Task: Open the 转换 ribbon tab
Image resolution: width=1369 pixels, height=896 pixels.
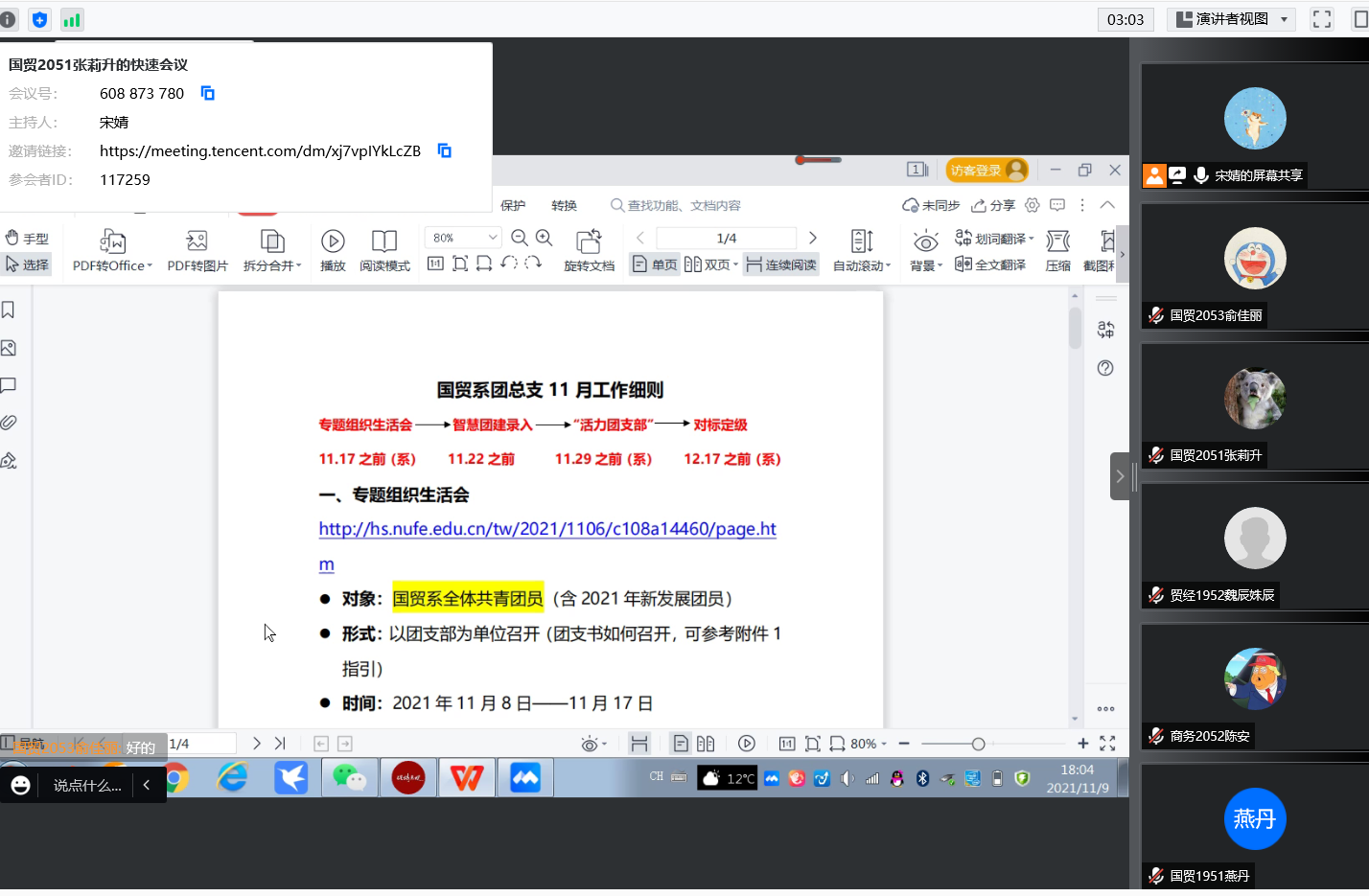Action: 564,205
